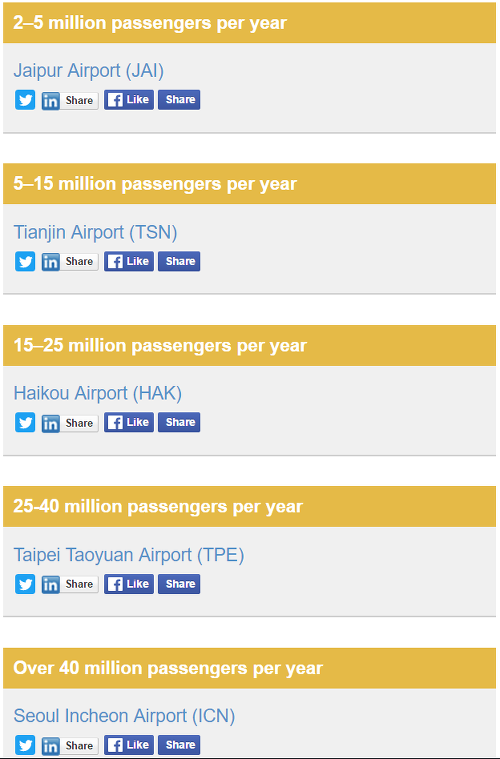The height and width of the screenshot is (759, 500).
Task: Open Seoul Incheon Airport (ICN) link
Action: [124, 716]
